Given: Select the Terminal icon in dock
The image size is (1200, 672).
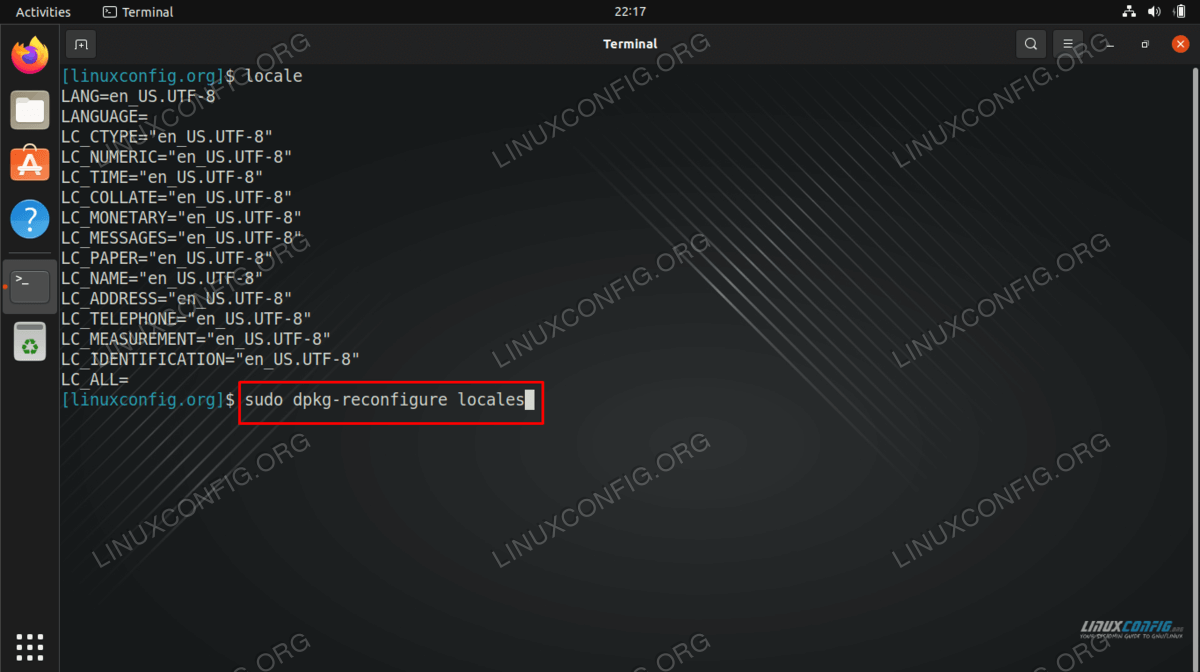Looking at the screenshot, I should 30,287.
